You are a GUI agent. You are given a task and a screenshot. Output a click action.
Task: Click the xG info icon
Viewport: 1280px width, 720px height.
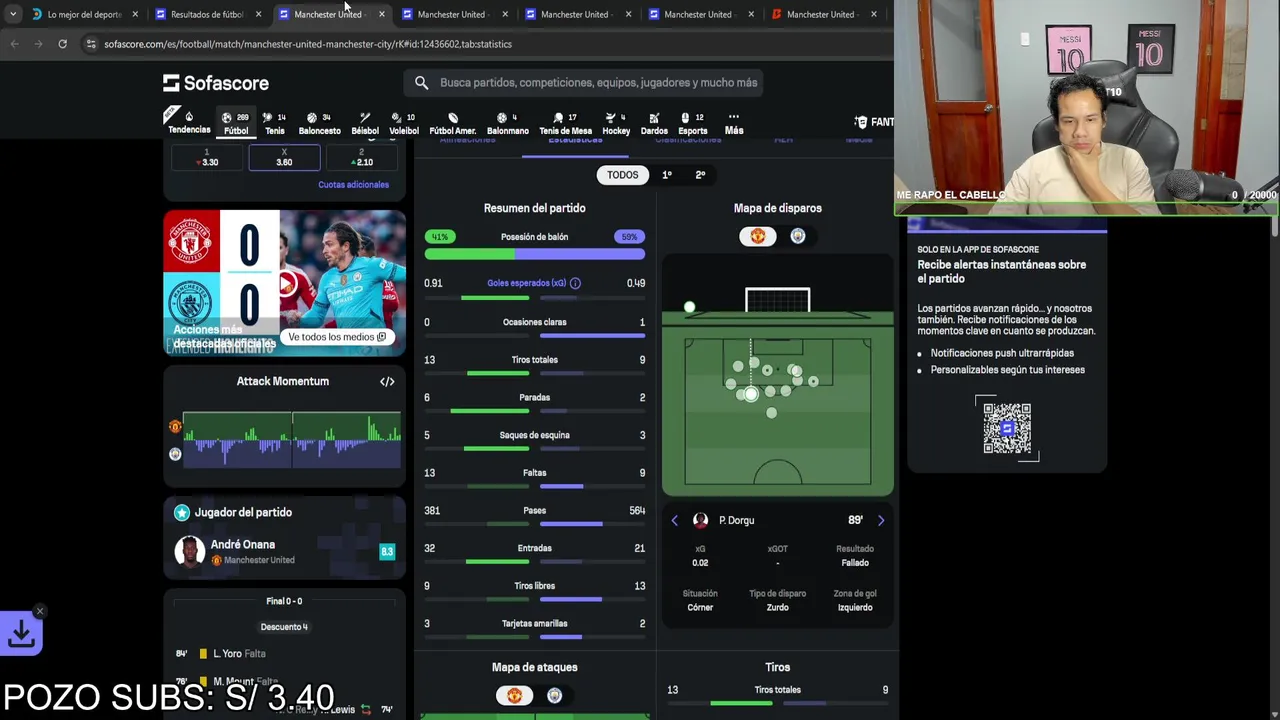coord(575,283)
